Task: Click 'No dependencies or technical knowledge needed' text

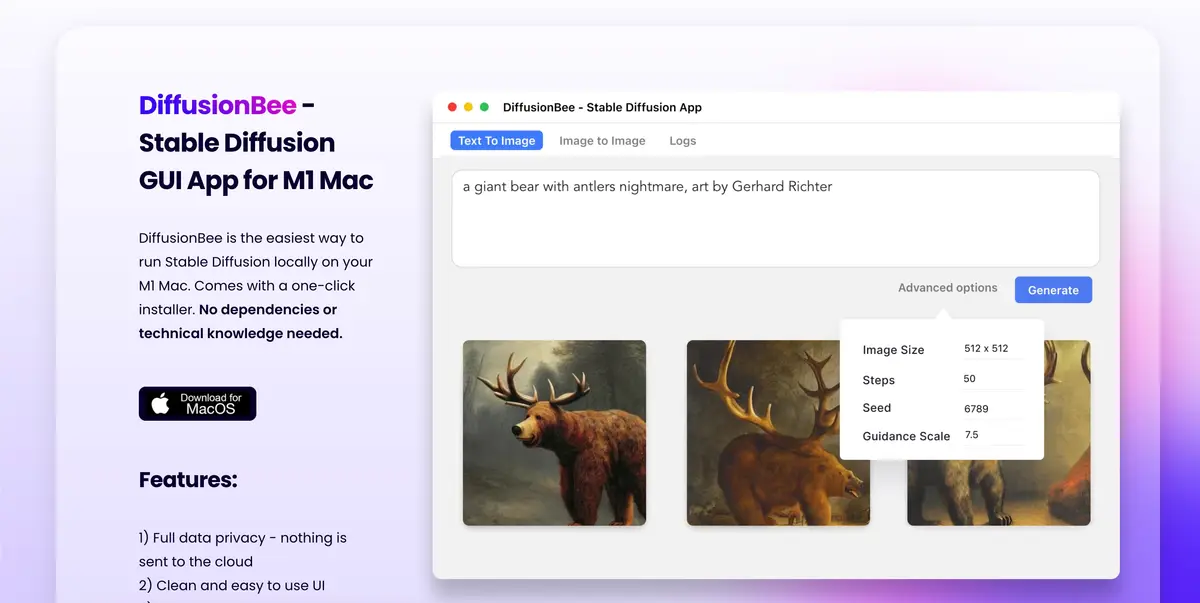Action: click(241, 322)
